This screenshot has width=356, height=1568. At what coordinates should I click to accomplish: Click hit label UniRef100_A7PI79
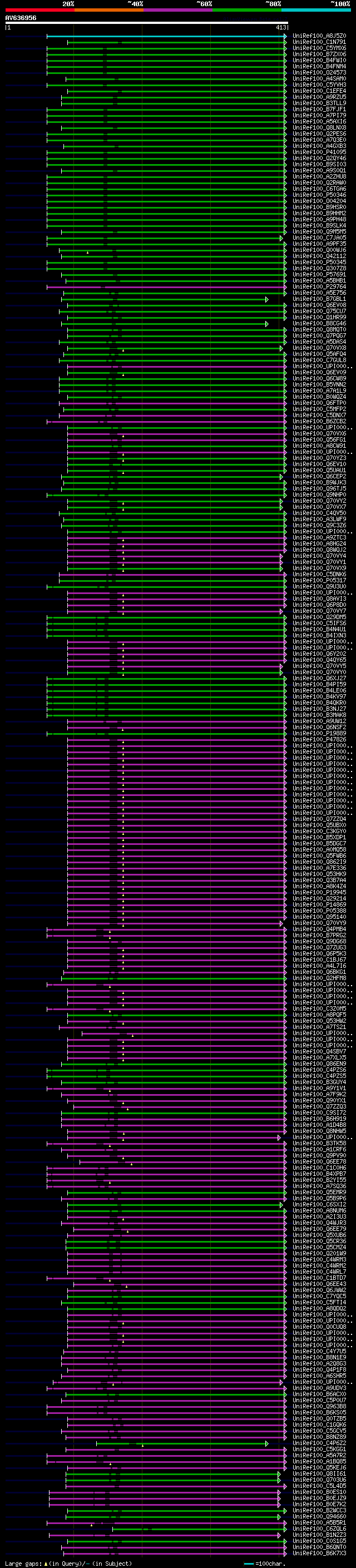pyautogui.click(x=319, y=115)
